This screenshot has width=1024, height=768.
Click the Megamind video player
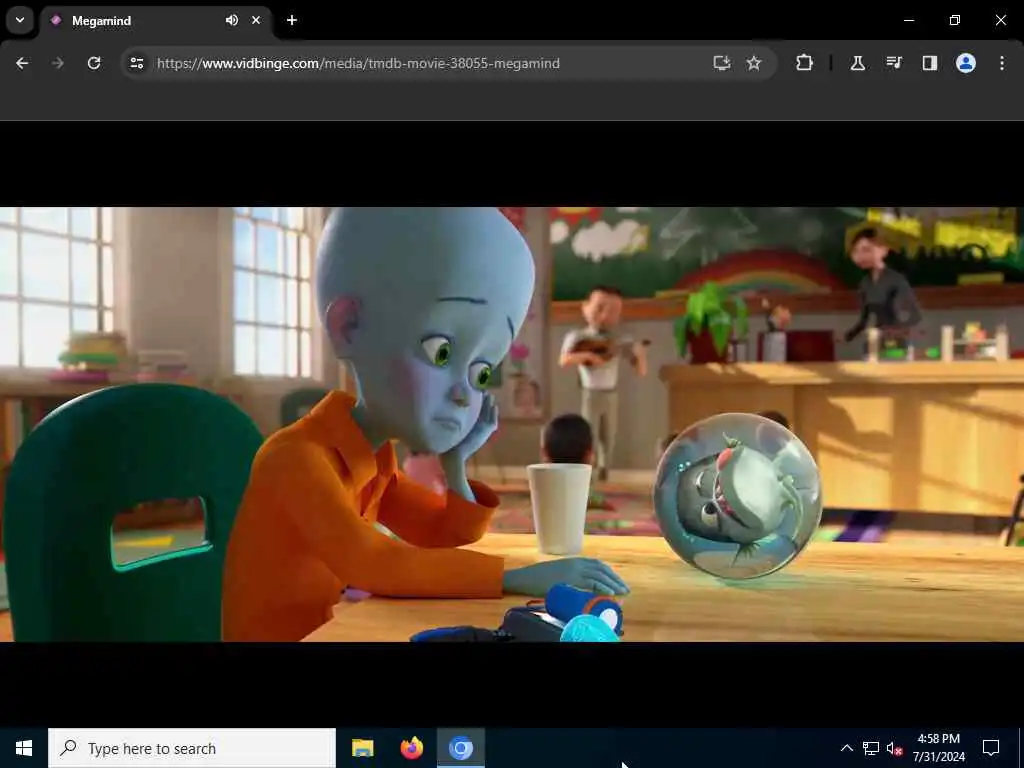[512, 424]
